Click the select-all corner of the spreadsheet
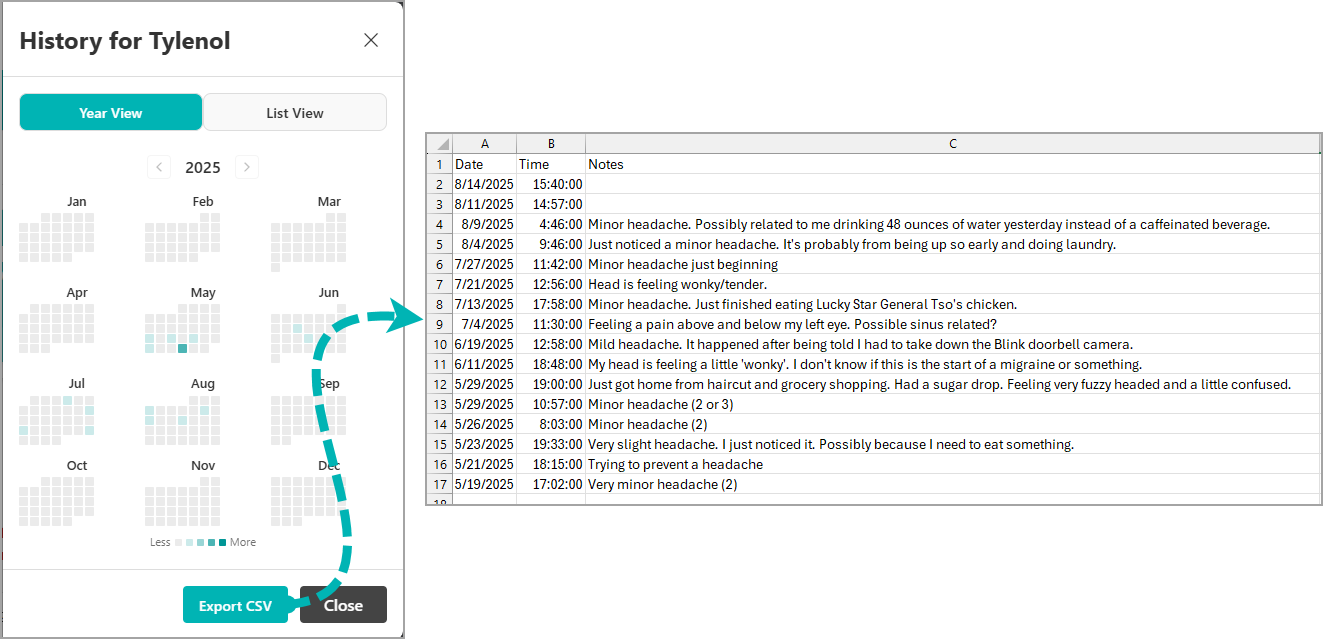This screenshot has height=639, width=1323. [440, 144]
